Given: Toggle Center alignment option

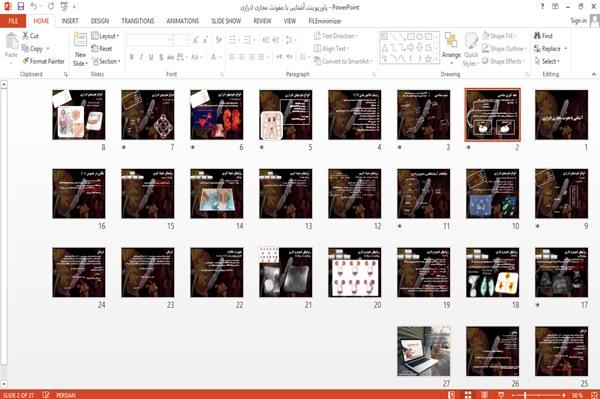Looking at the screenshot, I should point(241,57).
